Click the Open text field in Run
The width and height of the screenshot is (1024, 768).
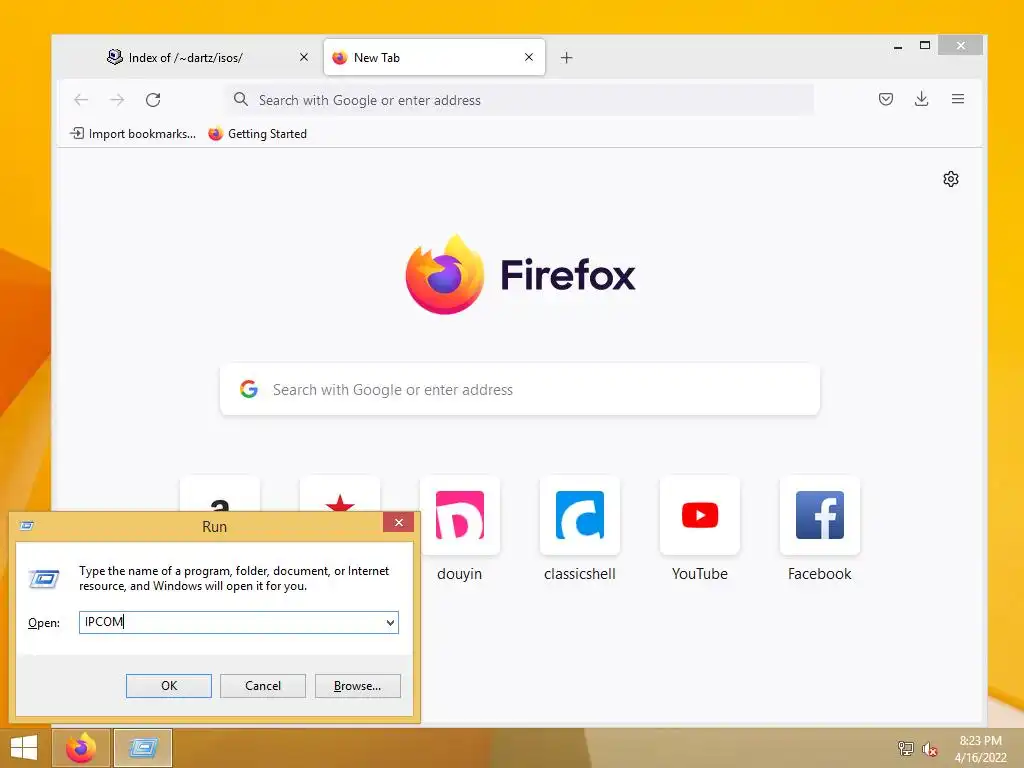[238, 622]
